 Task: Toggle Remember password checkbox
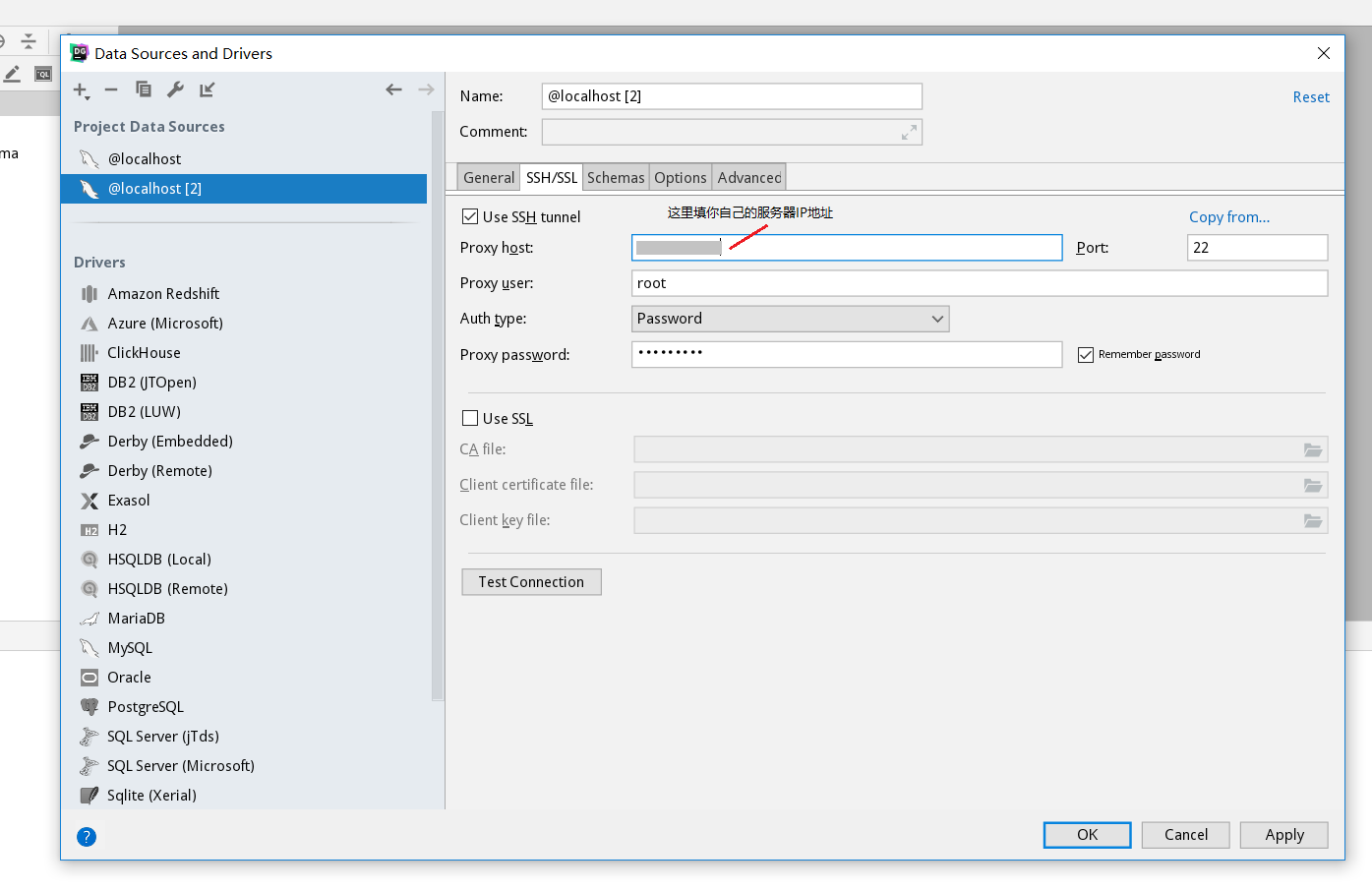(x=1086, y=355)
